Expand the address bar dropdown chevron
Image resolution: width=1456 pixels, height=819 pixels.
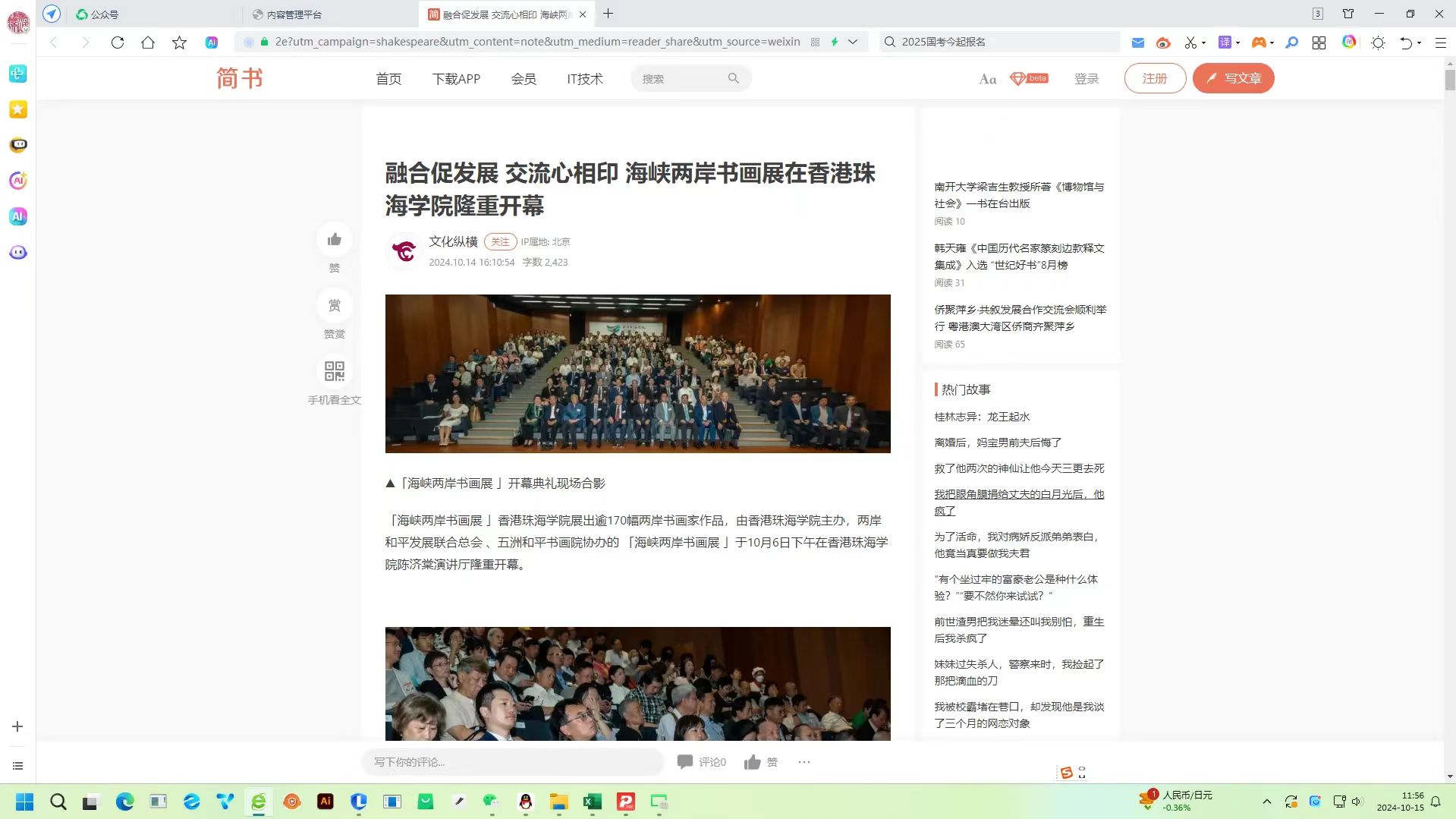tap(853, 42)
